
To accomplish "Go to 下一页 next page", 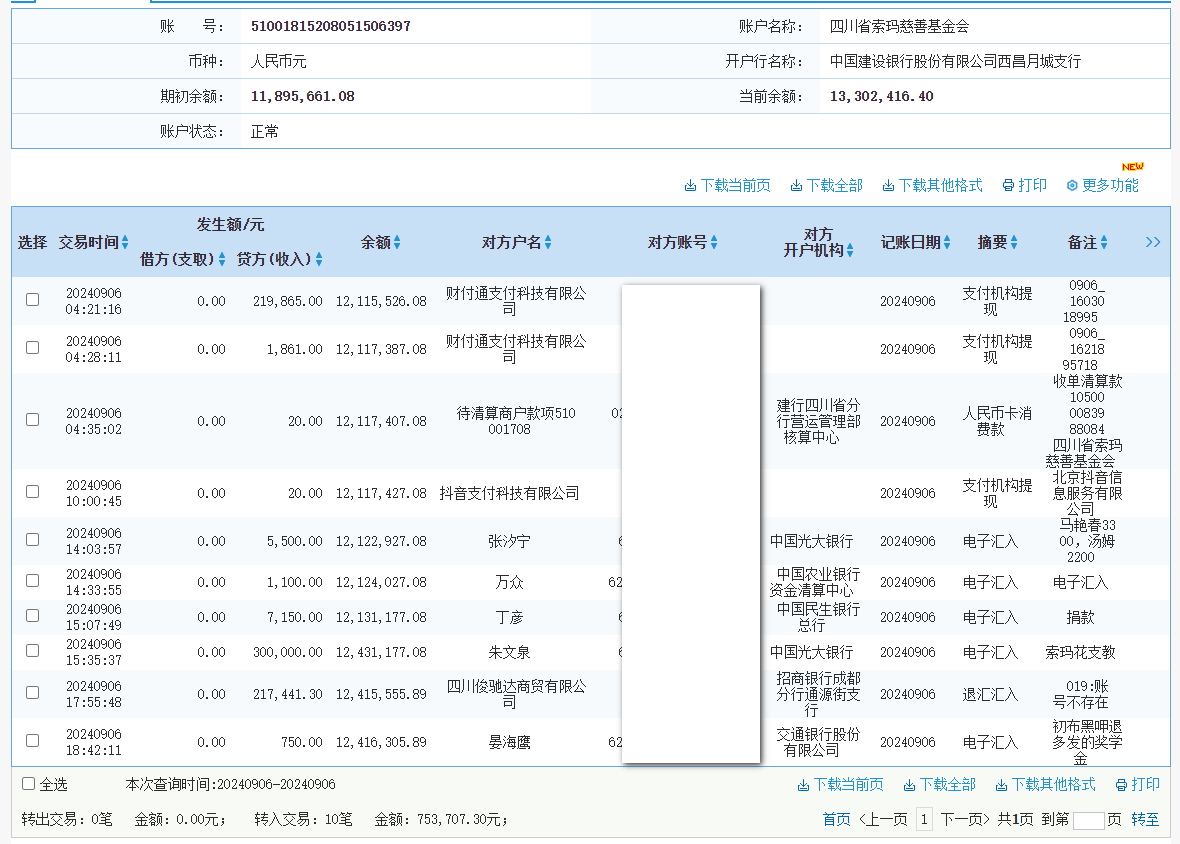I will pyautogui.click(x=965, y=819).
